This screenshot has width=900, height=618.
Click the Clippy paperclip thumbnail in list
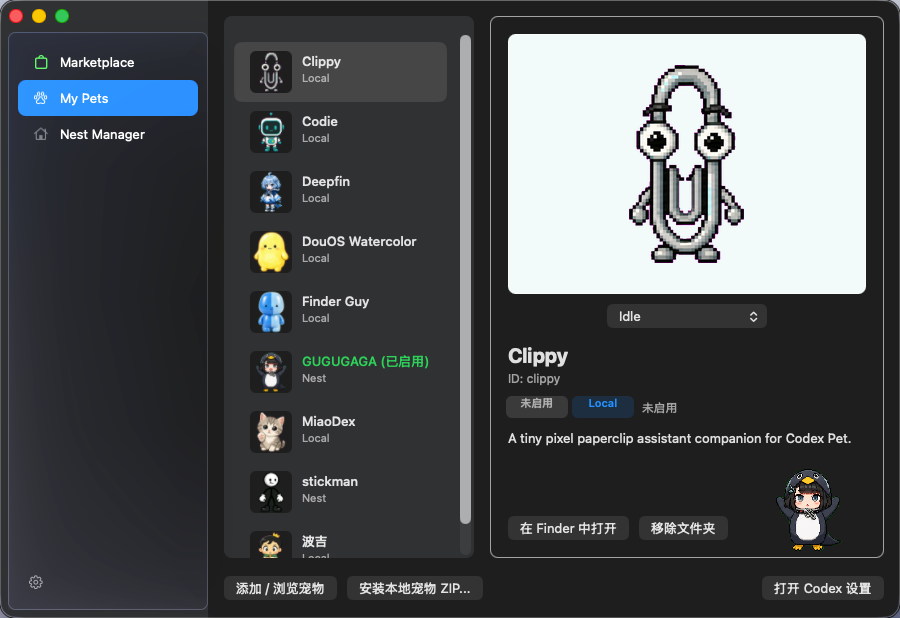pyautogui.click(x=271, y=72)
